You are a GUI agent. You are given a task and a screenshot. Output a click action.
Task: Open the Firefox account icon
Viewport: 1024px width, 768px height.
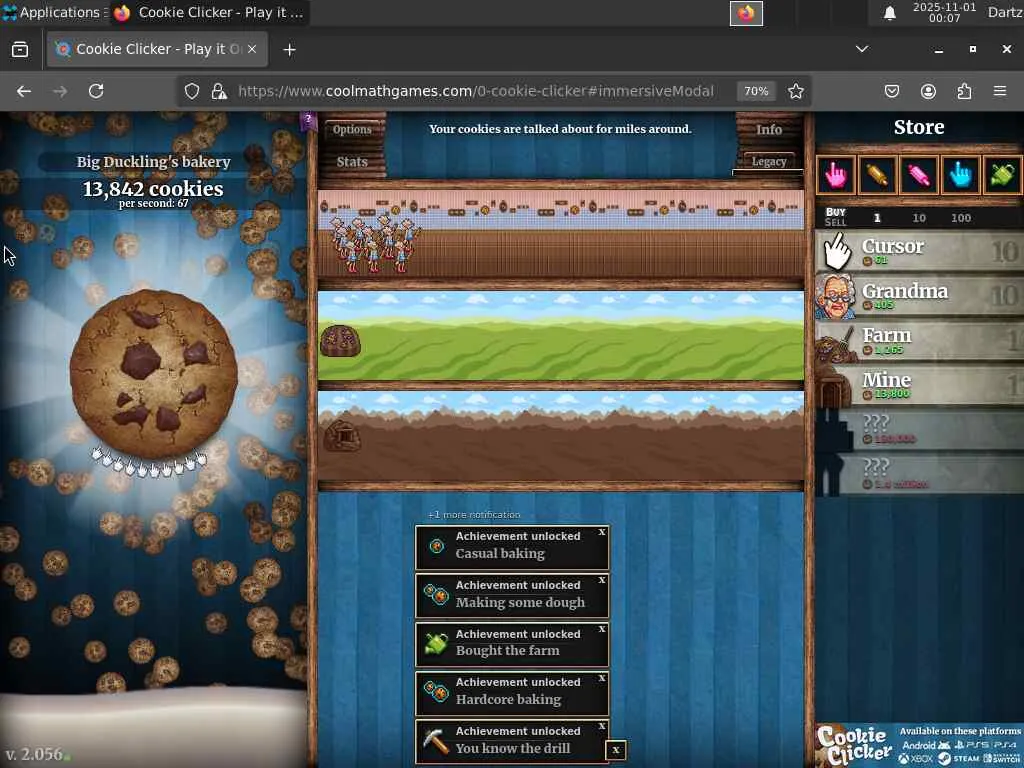[928, 91]
